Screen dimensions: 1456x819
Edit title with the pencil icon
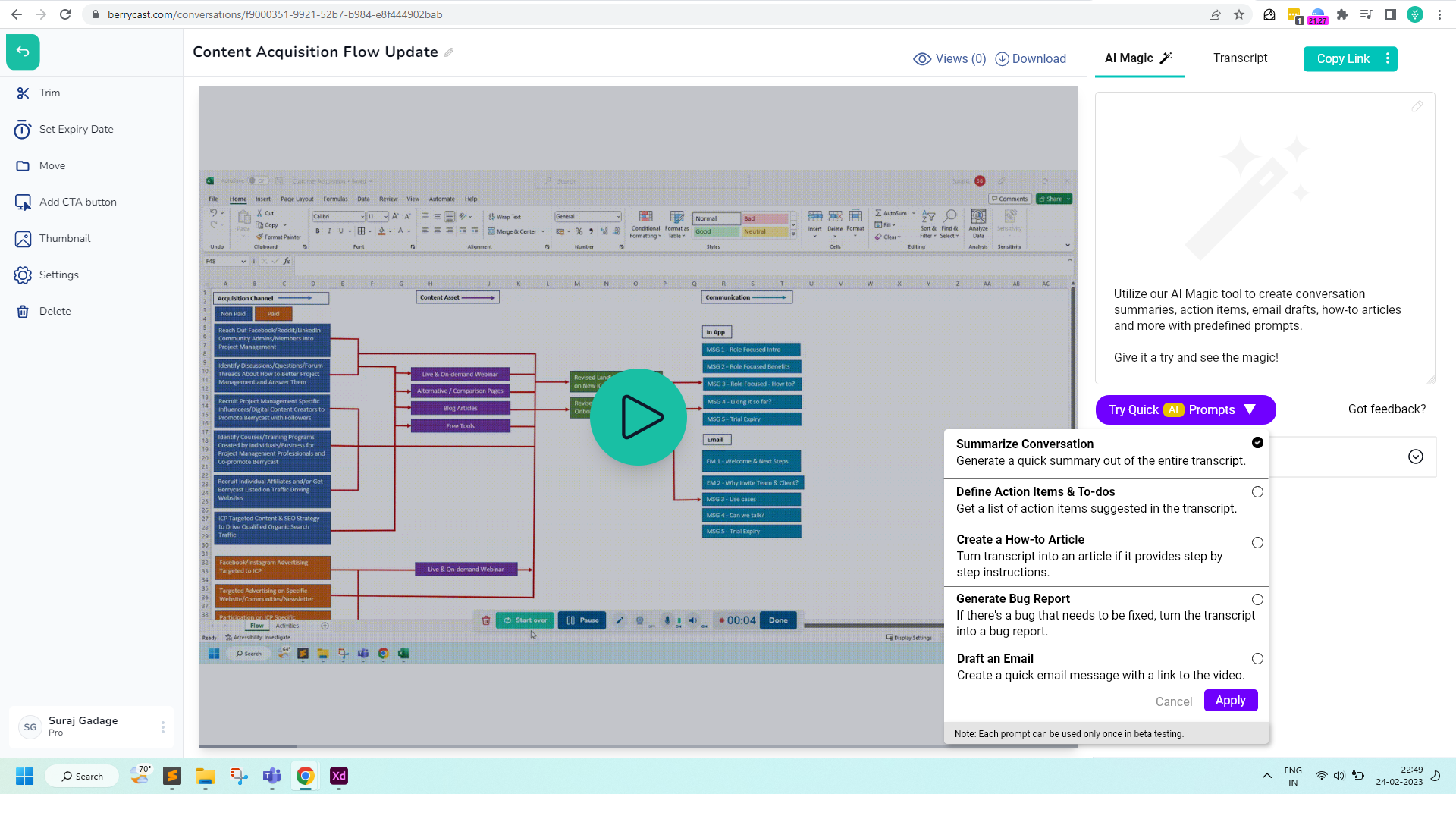(449, 52)
